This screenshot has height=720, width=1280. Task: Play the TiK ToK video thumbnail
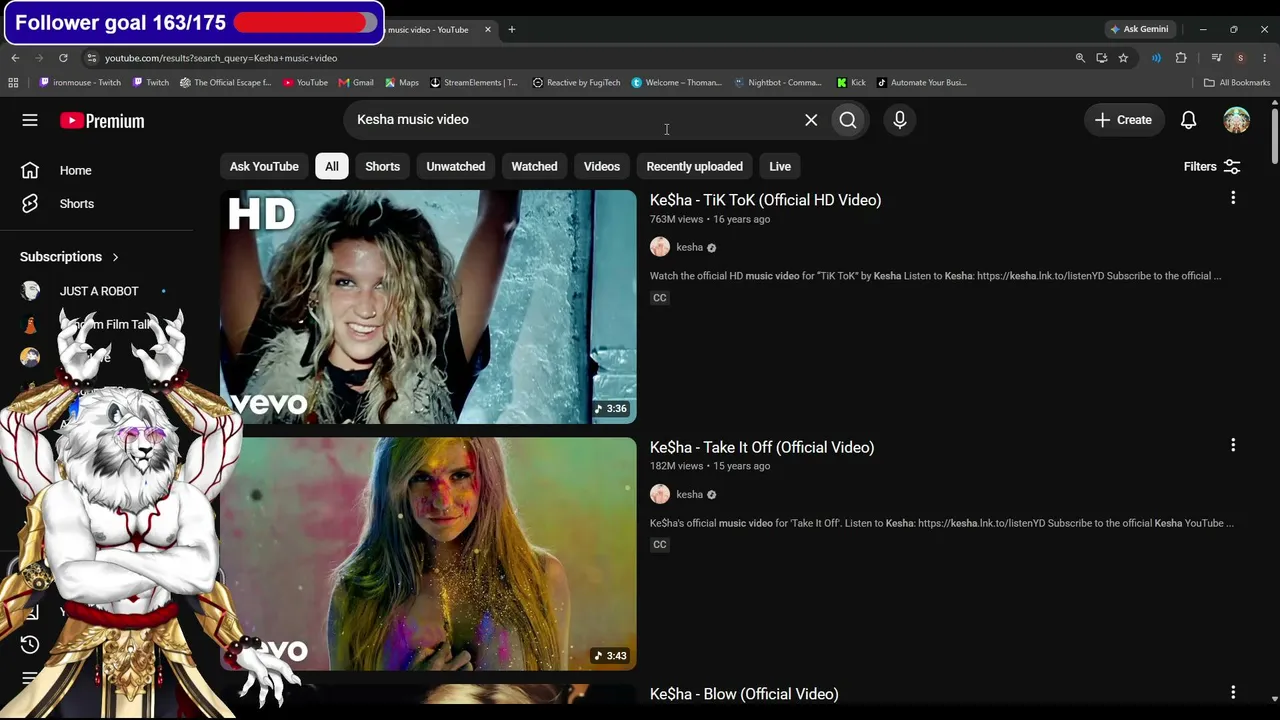(x=428, y=307)
